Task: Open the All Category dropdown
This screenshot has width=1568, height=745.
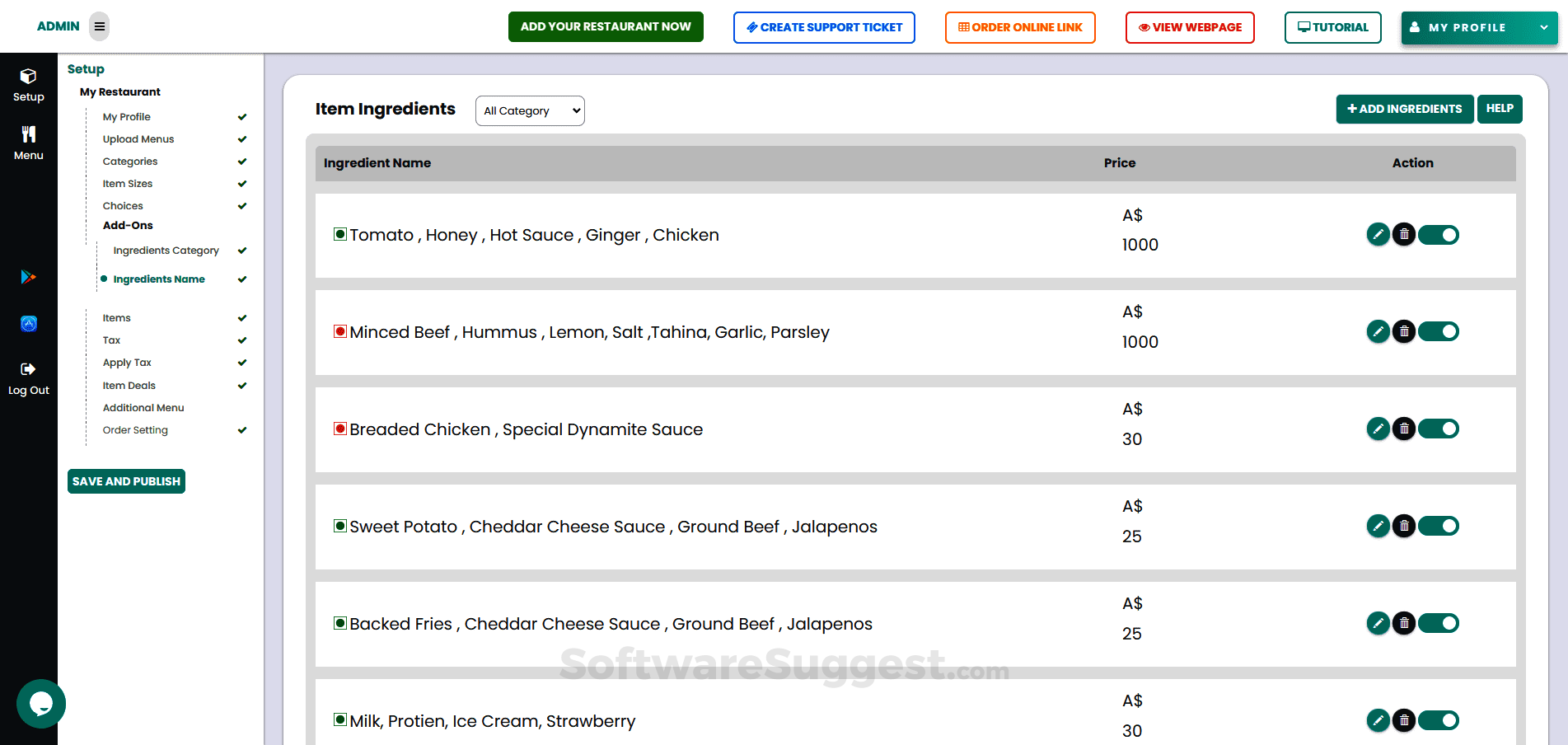Action: point(530,110)
